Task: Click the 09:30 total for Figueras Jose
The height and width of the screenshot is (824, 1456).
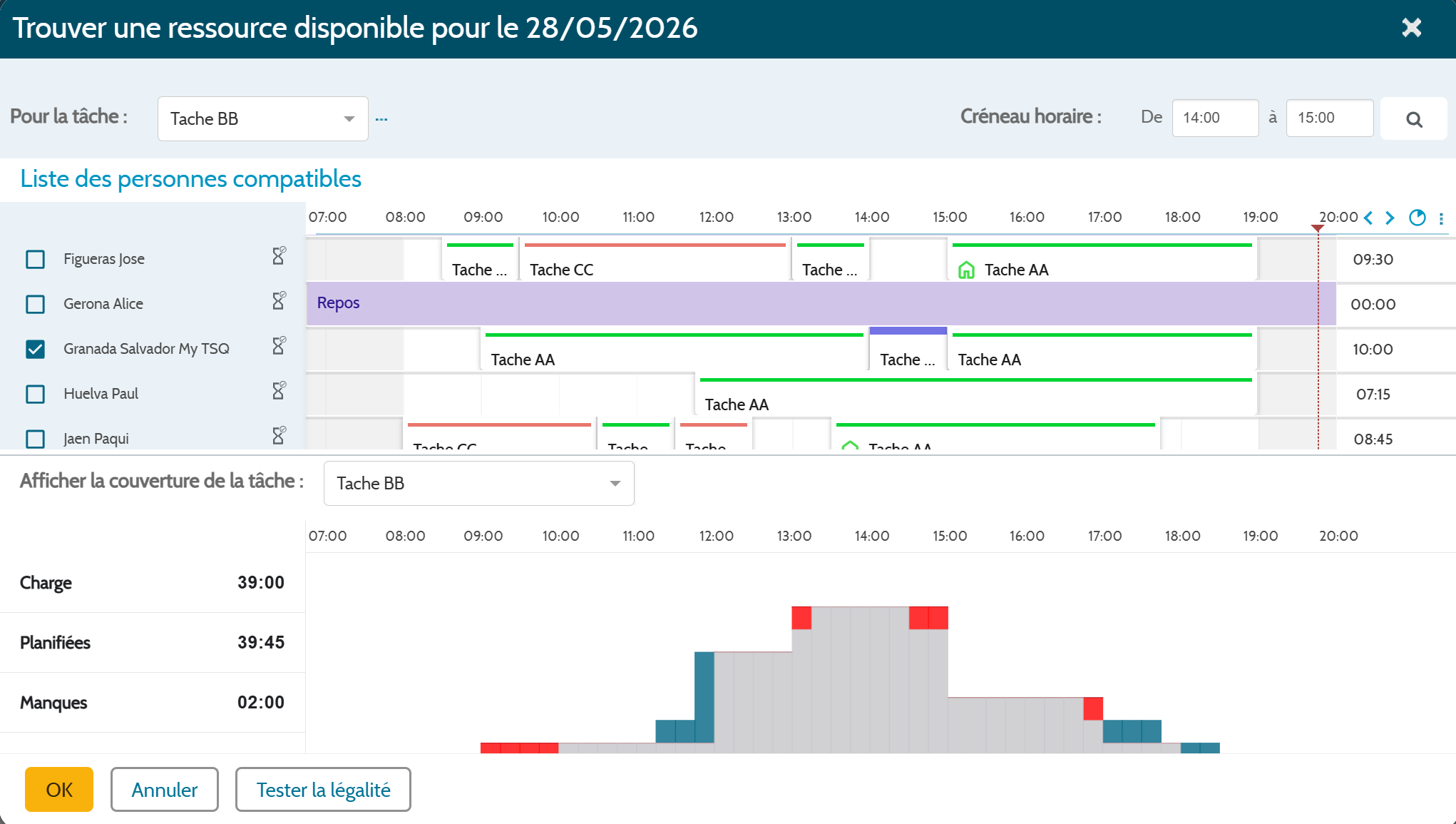Action: click(x=1373, y=260)
